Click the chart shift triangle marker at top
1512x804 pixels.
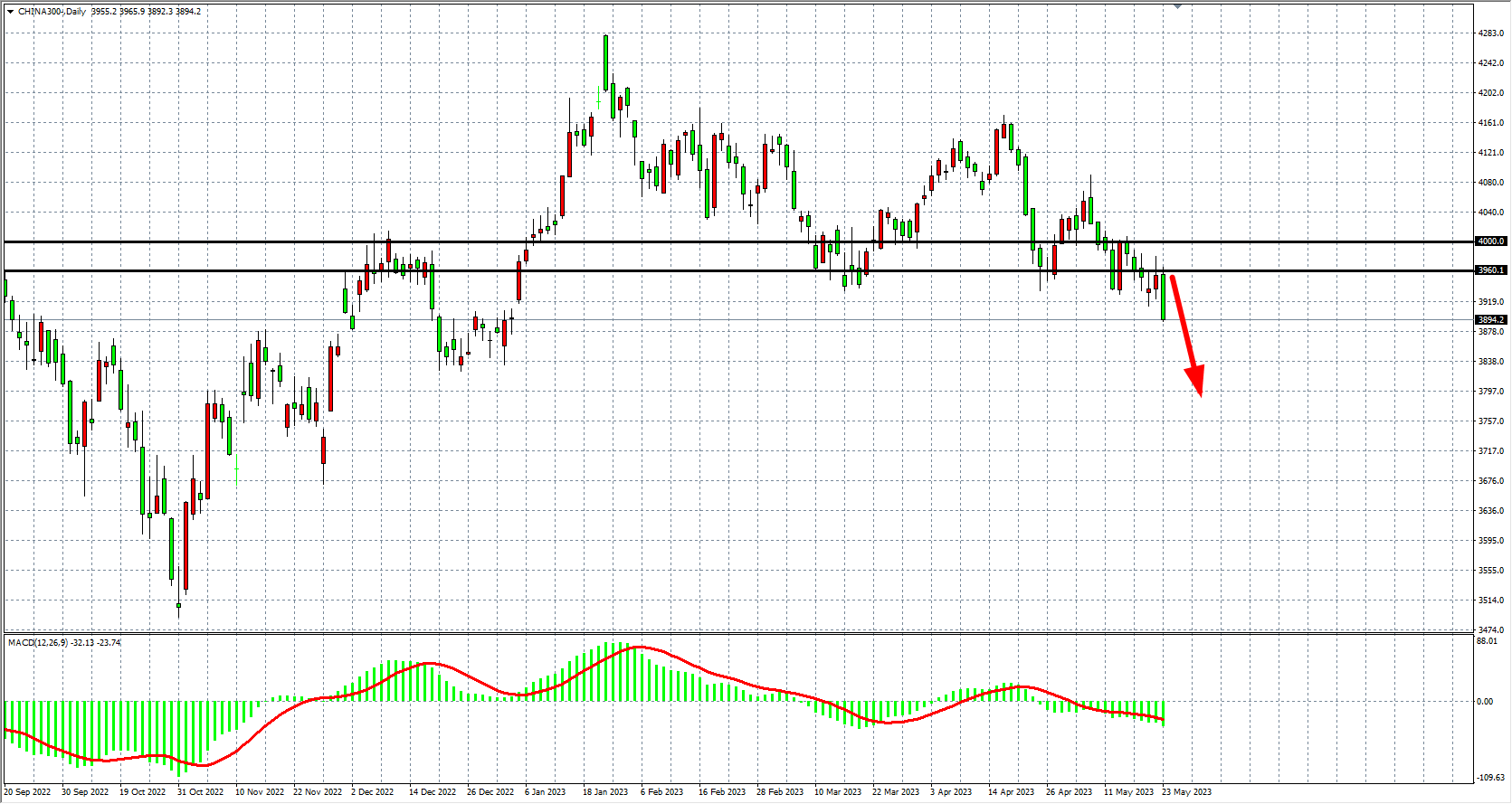click(1177, 6)
